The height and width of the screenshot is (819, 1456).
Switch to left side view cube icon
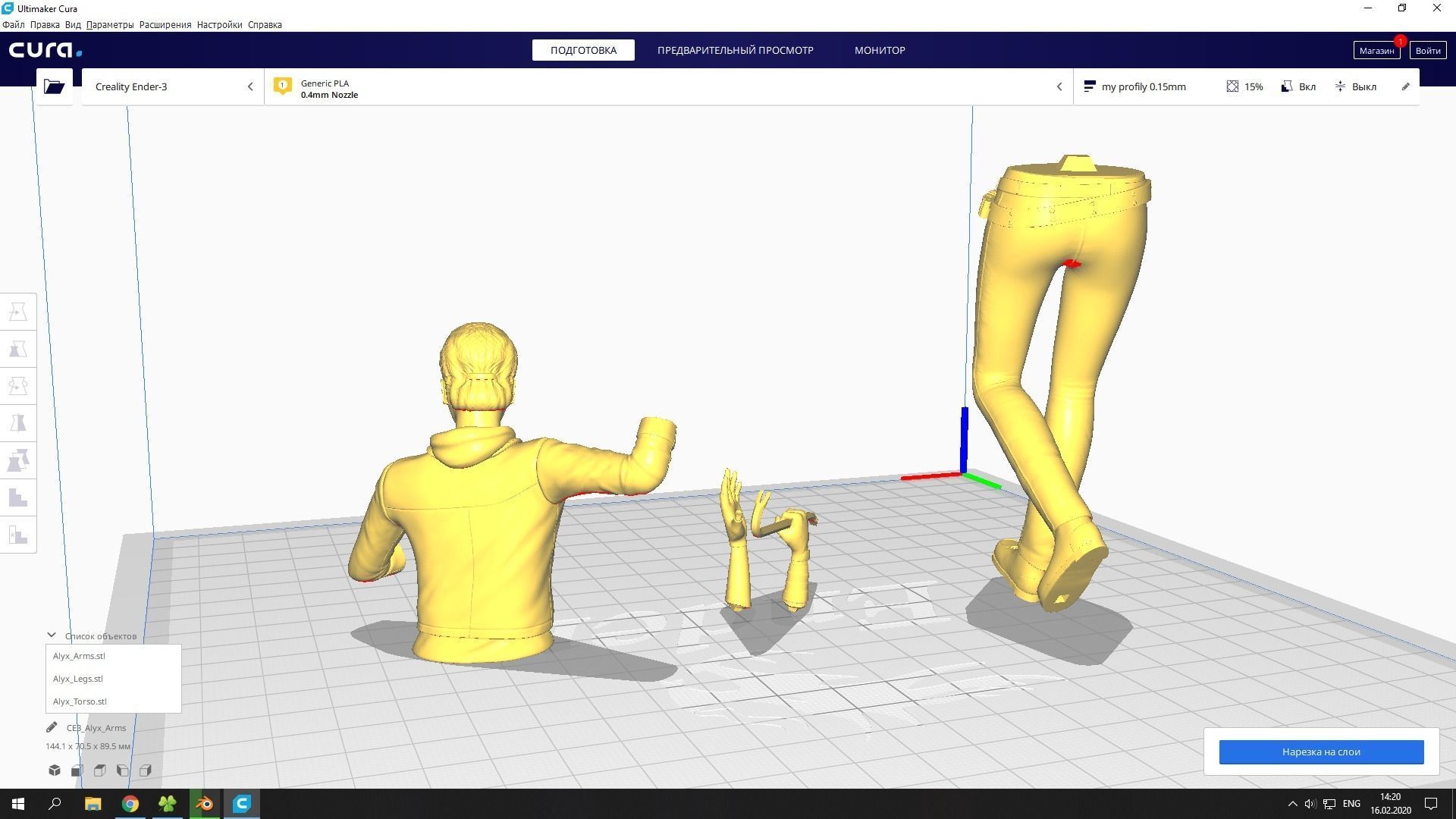point(123,770)
